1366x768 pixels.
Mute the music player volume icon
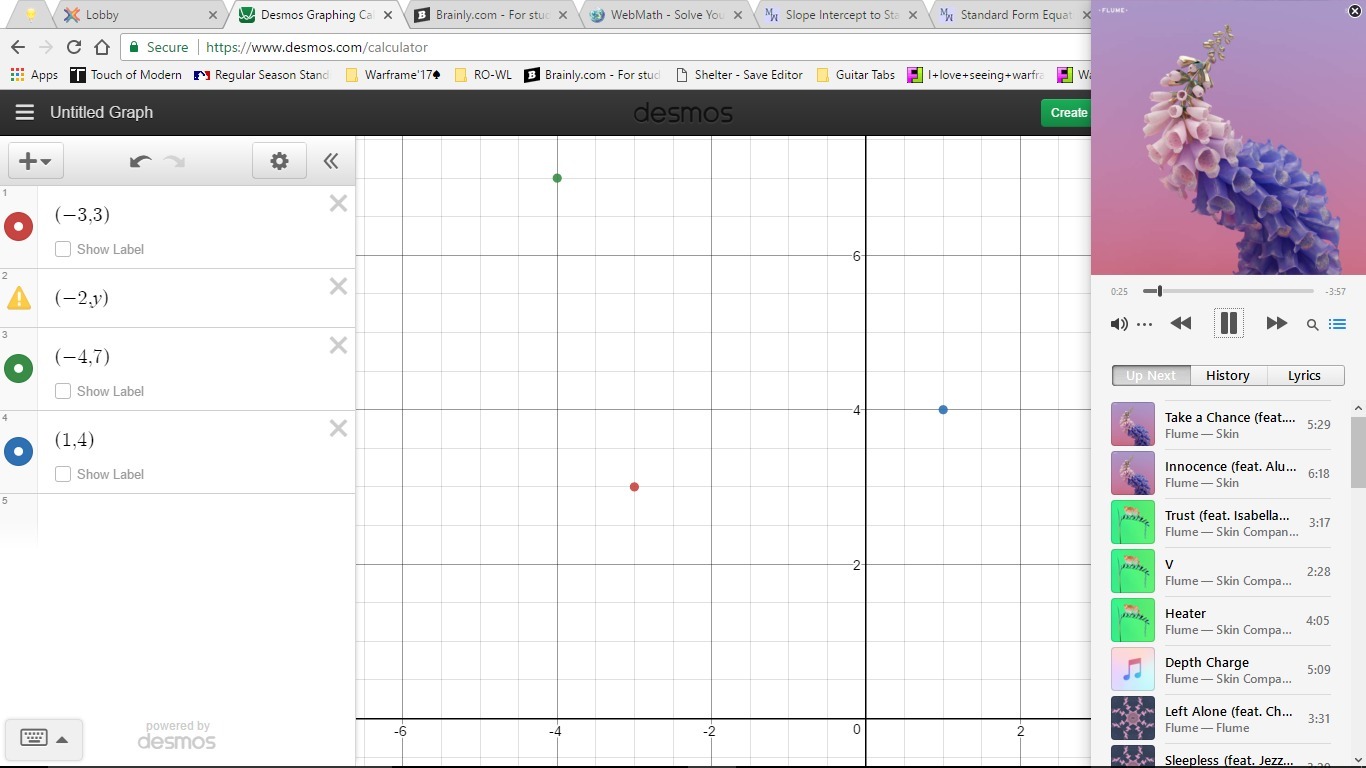(1119, 324)
